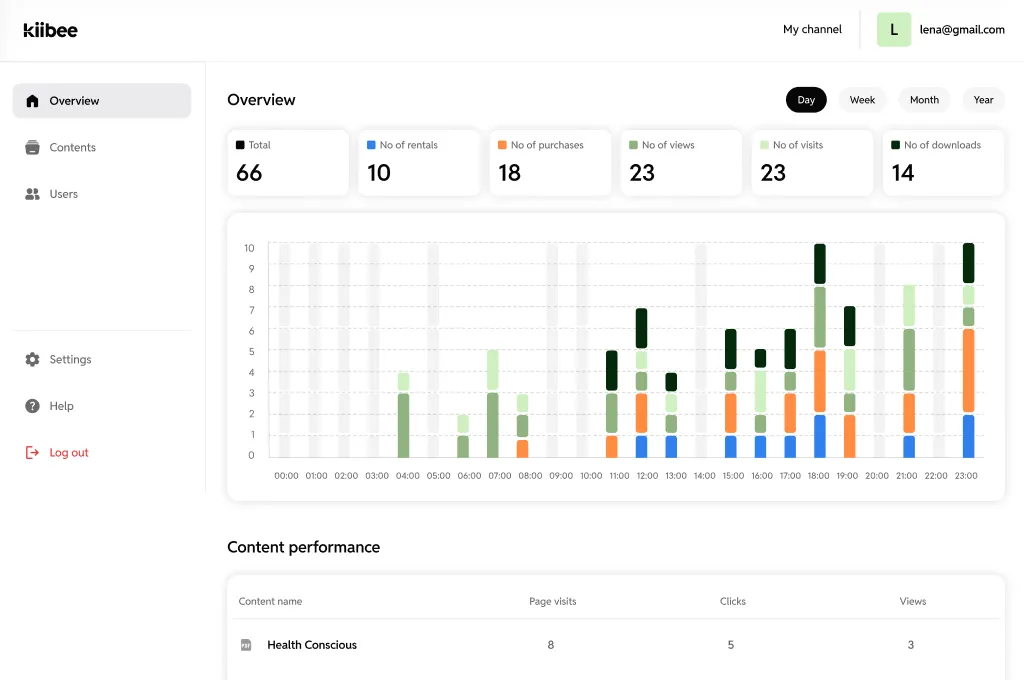This screenshot has width=1024, height=680.
Task: Click the Overview home icon in sidebar
Action: coord(32,101)
